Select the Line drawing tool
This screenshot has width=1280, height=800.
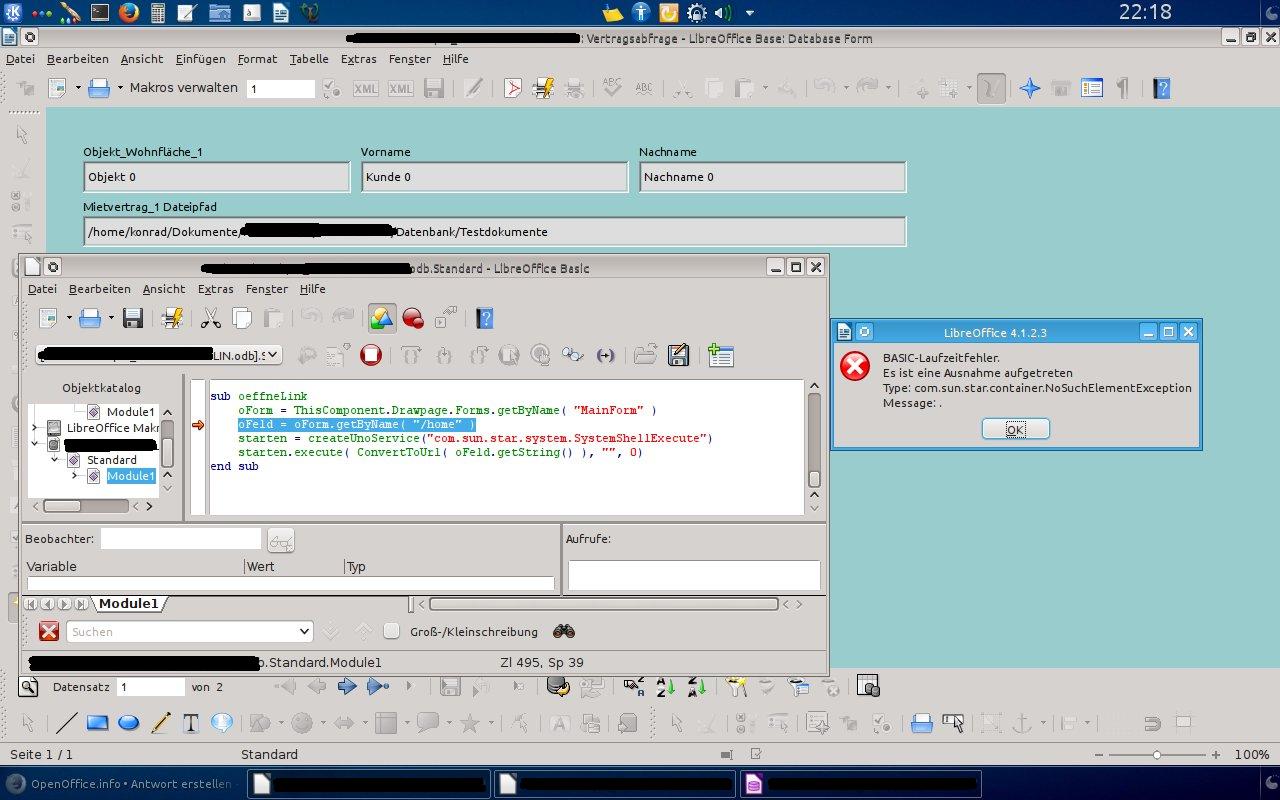(66, 722)
